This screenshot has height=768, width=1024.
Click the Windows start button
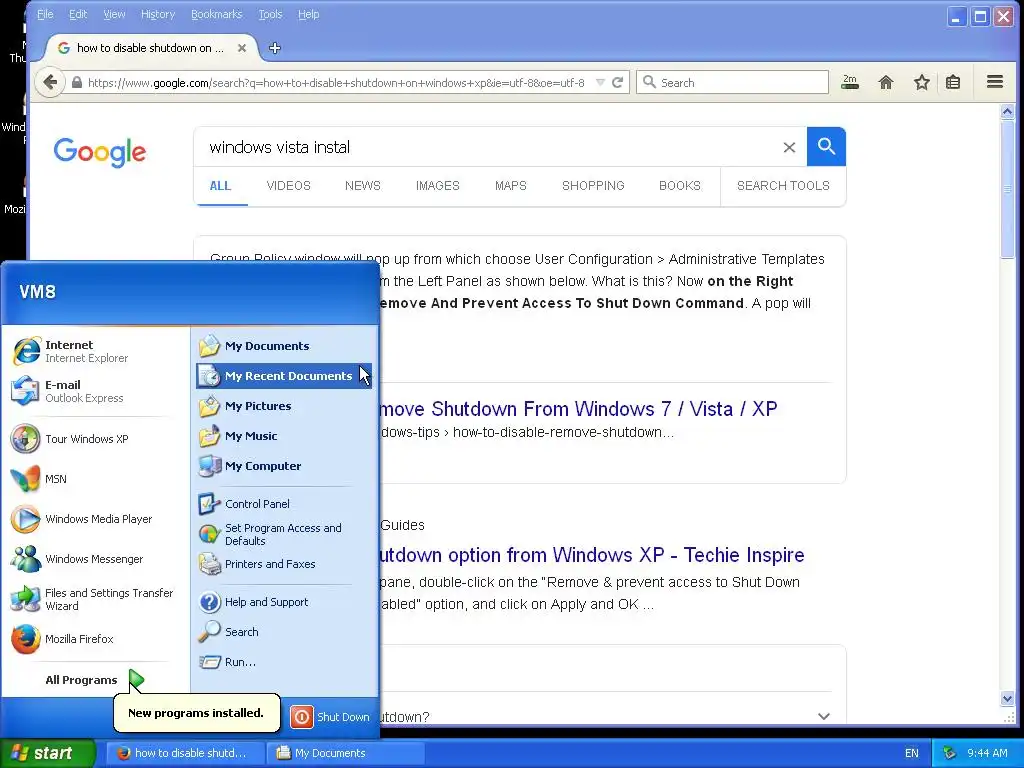(48, 753)
